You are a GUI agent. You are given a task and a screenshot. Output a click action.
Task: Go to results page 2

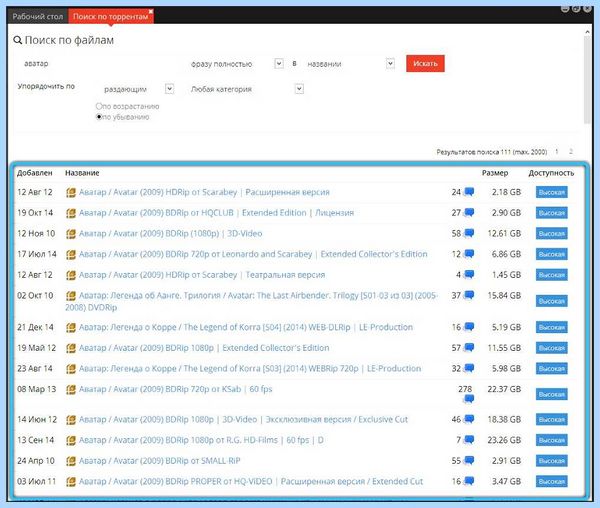tap(571, 151)
